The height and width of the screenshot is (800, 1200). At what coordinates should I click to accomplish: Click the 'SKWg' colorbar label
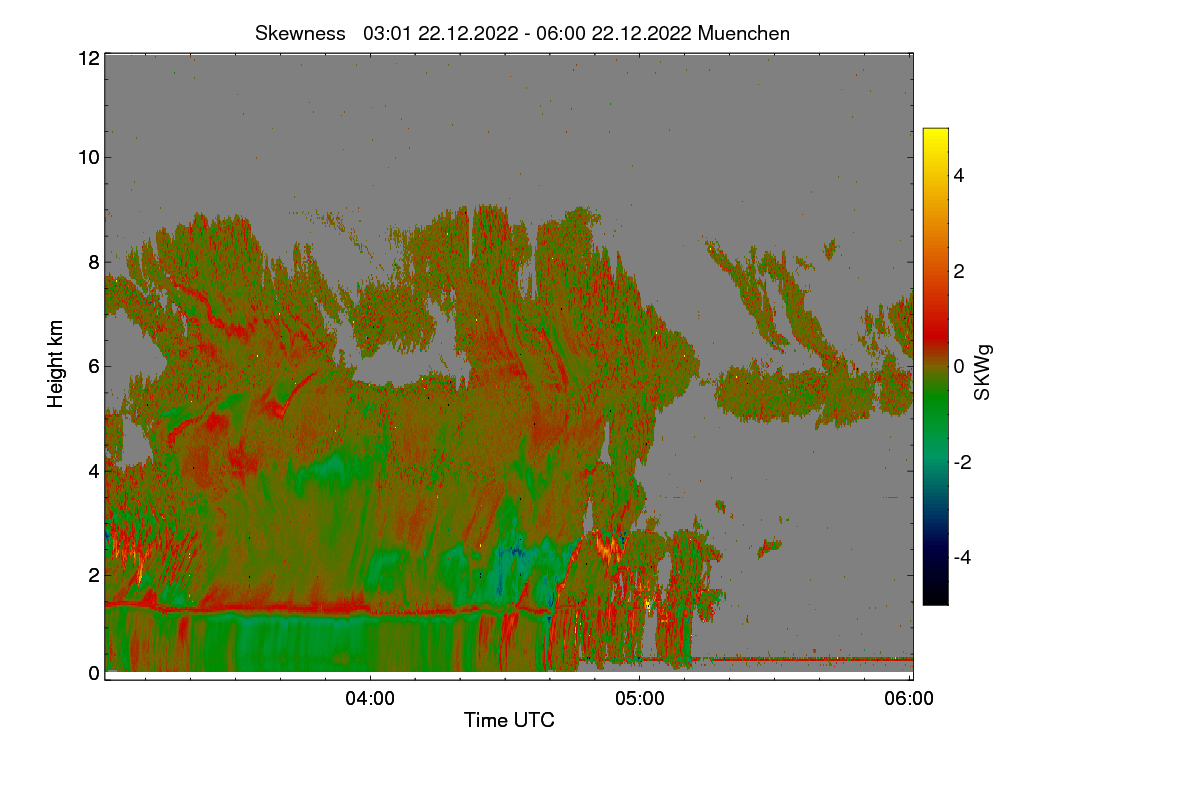984,372
